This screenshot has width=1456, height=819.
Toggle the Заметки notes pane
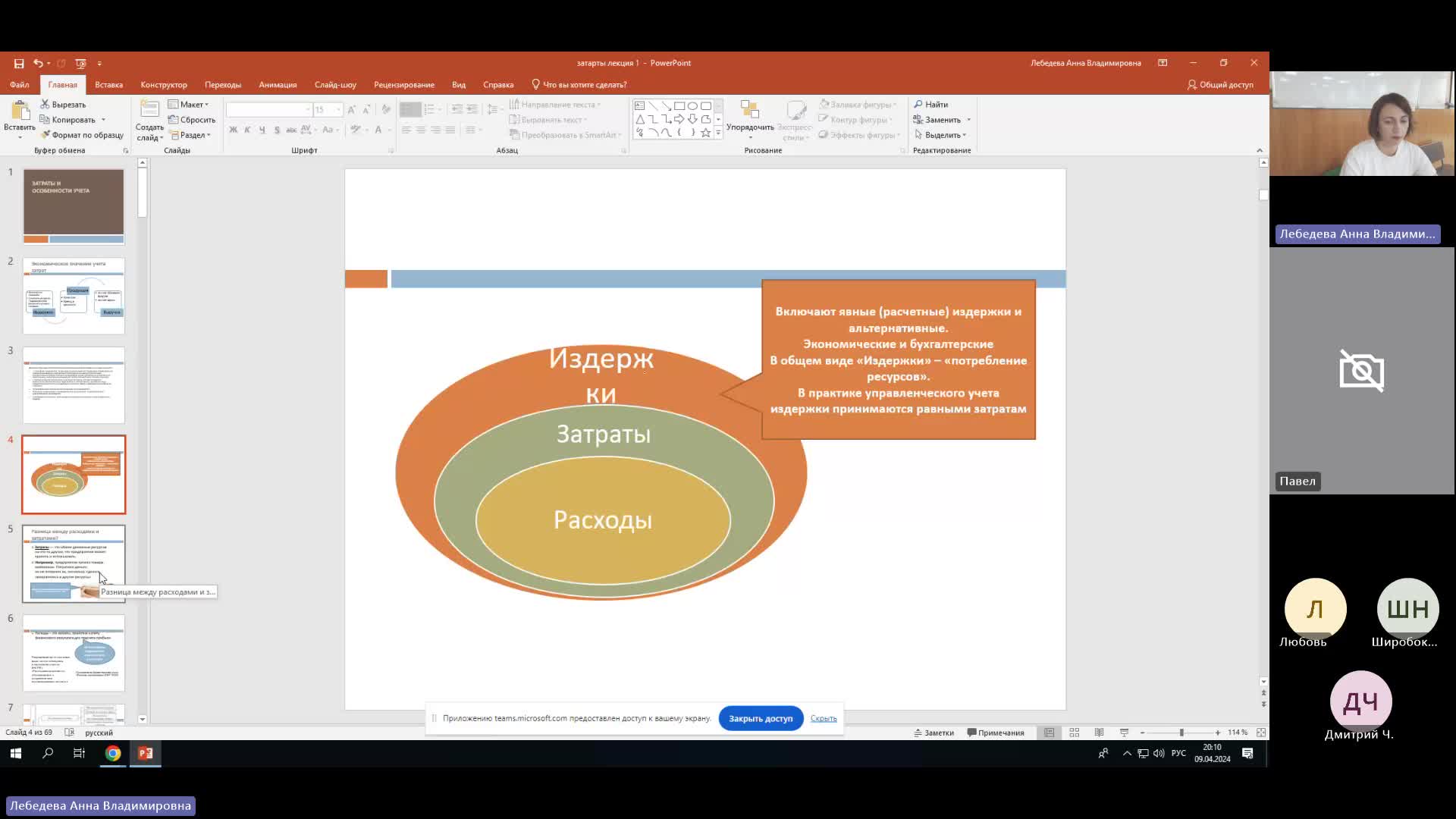point(934,733)
